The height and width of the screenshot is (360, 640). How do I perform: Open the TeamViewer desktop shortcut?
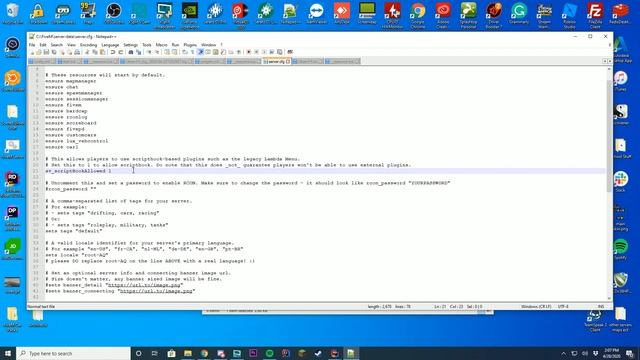tap(316, 14)
